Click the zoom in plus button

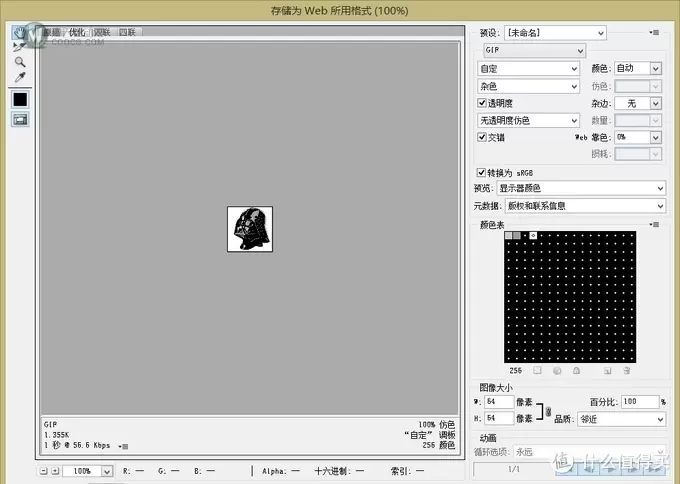point(55,471)
